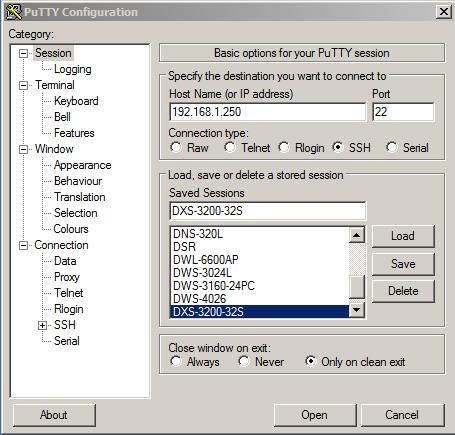Click the Load button

tap(403, 236)
